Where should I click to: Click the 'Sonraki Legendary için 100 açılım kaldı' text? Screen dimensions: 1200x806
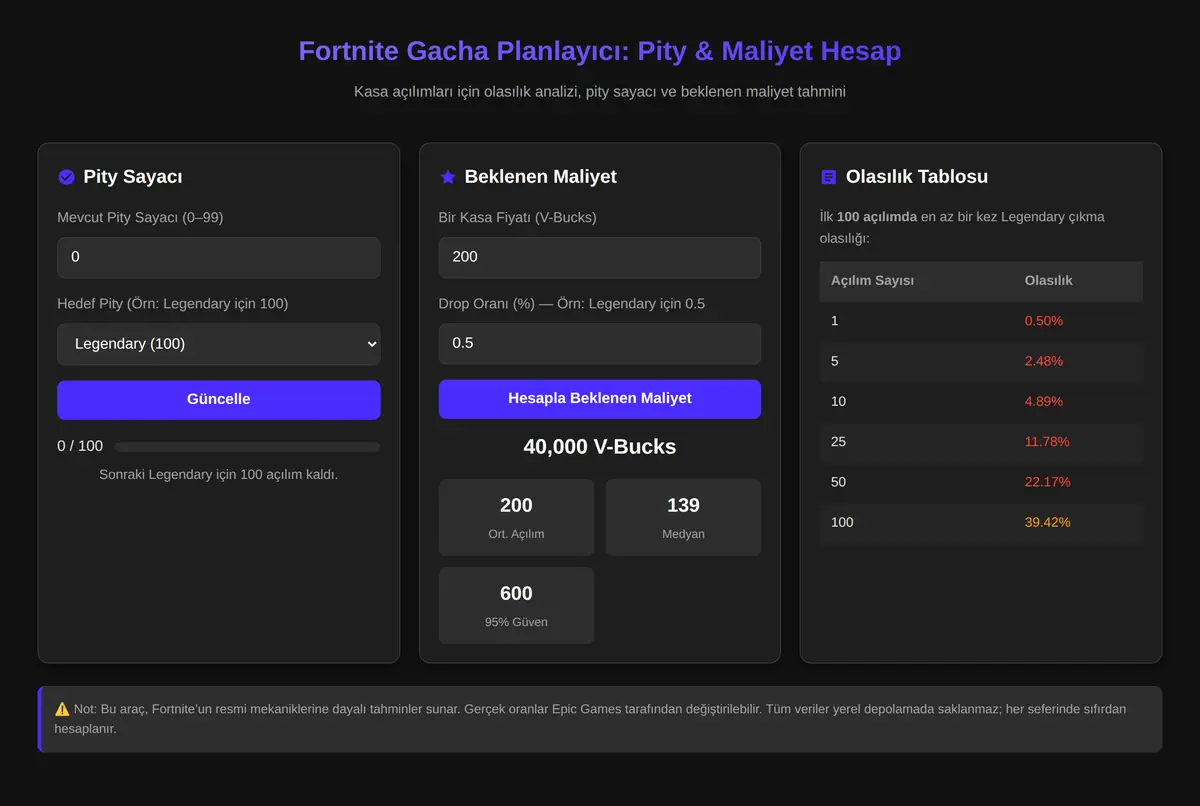point(219,474)
